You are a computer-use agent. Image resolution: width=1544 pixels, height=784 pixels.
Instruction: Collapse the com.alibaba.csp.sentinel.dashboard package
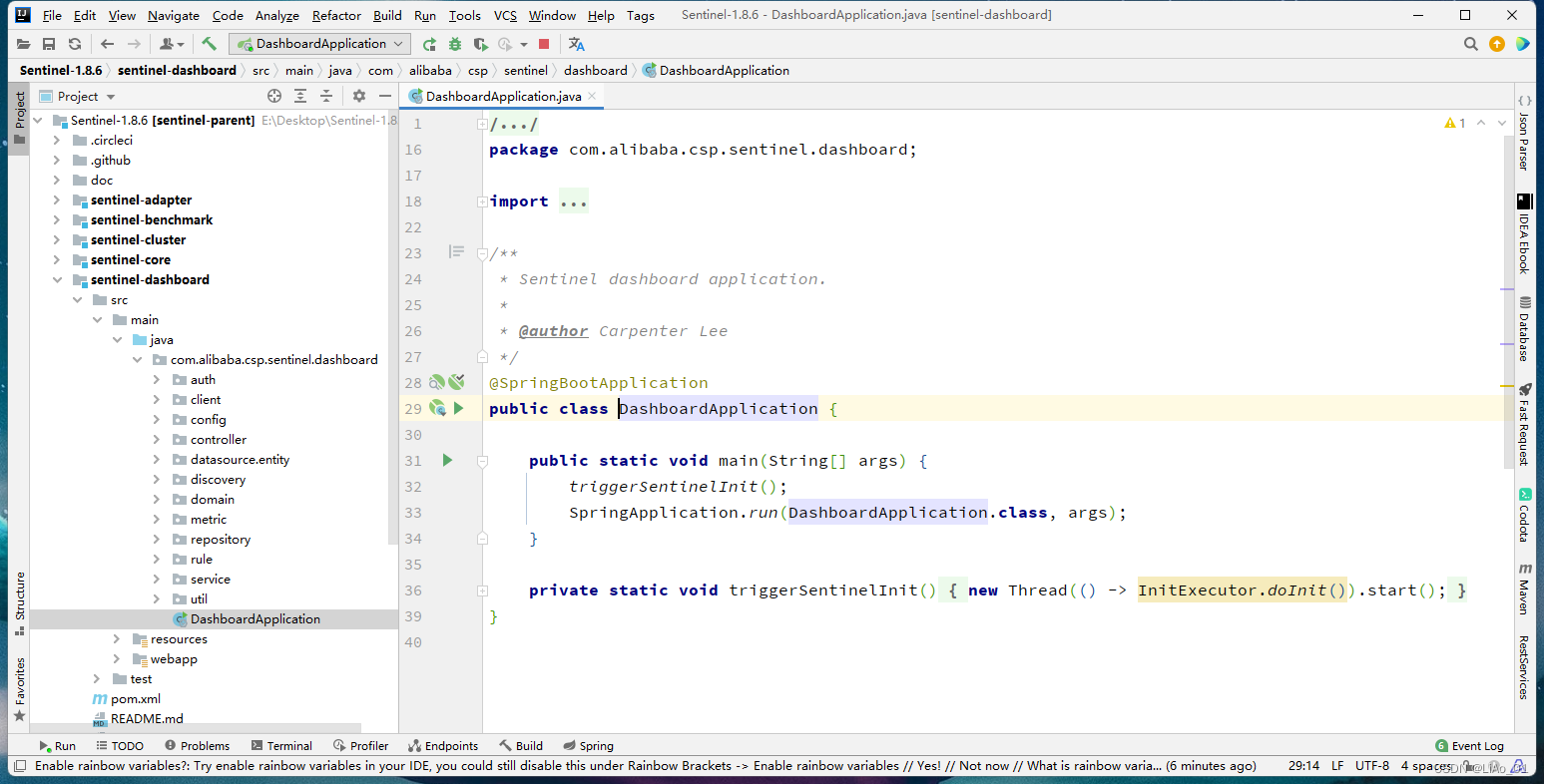[137, 359]
